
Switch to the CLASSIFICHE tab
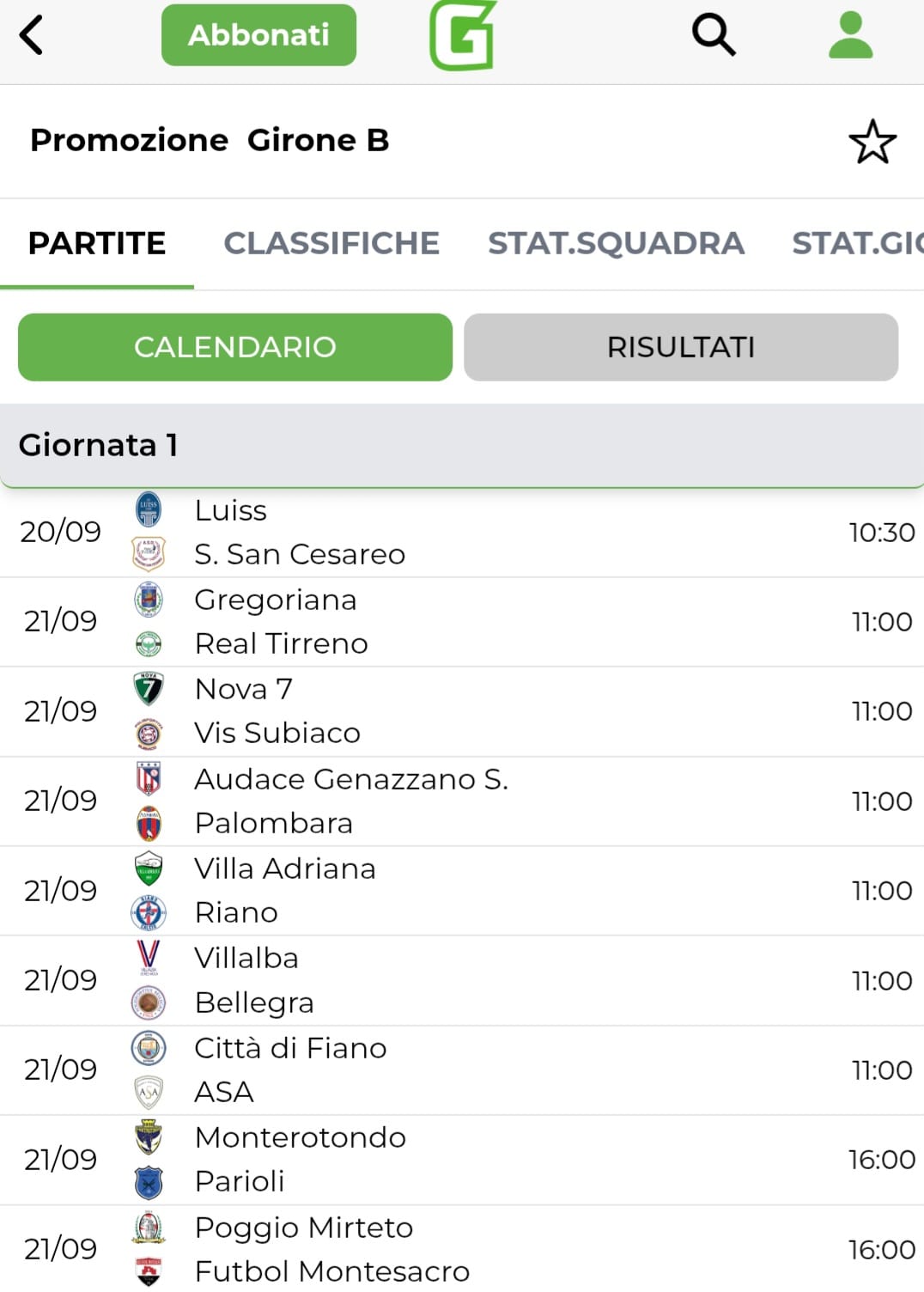click(x=331, y=243)
